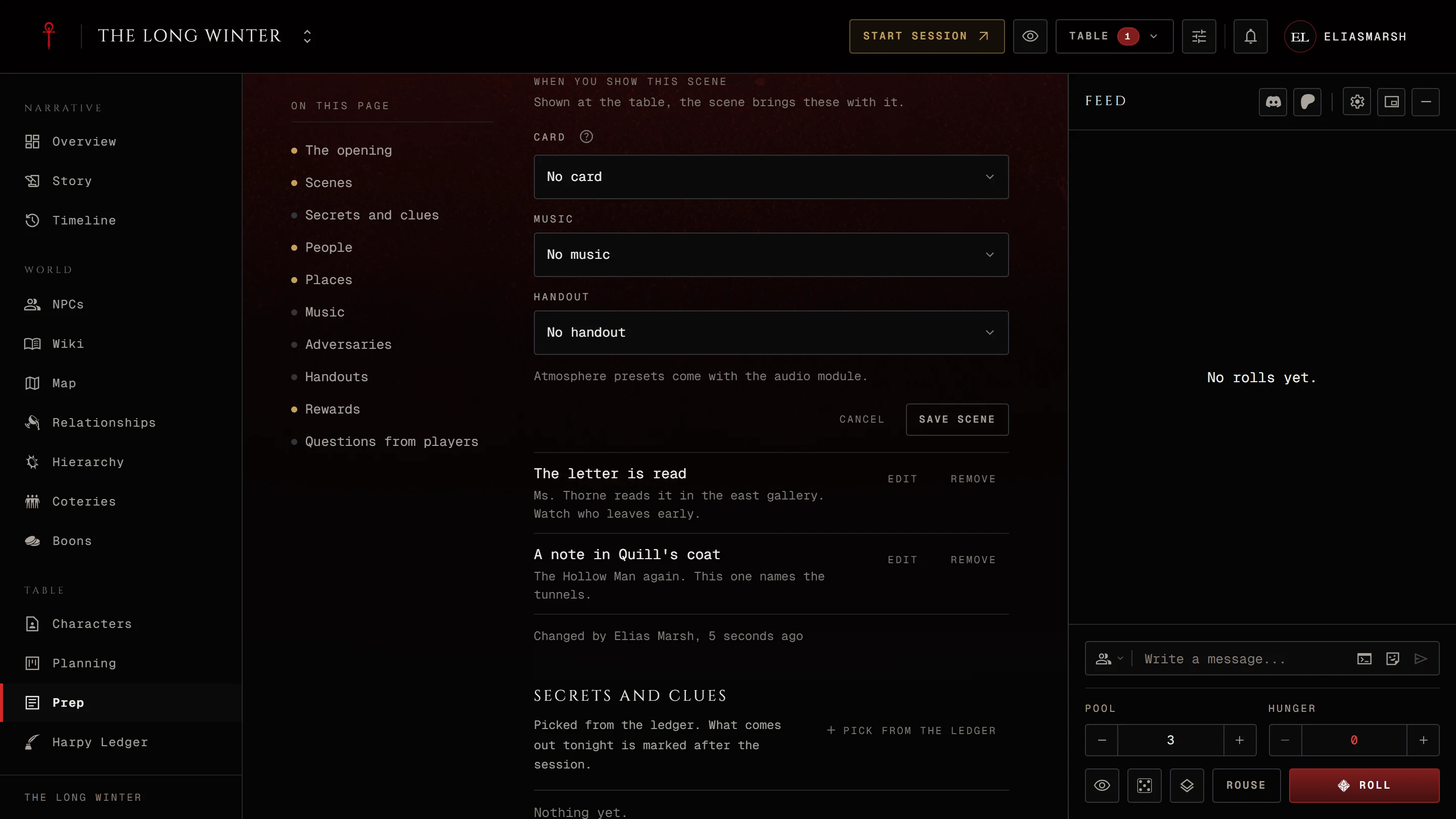Jump to Secrets and clues section
Screen dimensions: 1456x819
point(372,215)
